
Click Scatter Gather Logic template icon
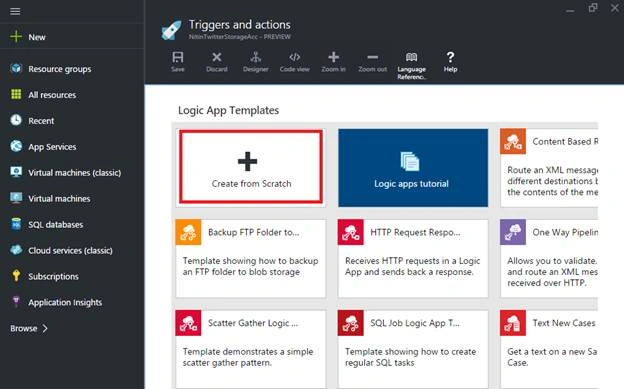click(x=188, y=323)
